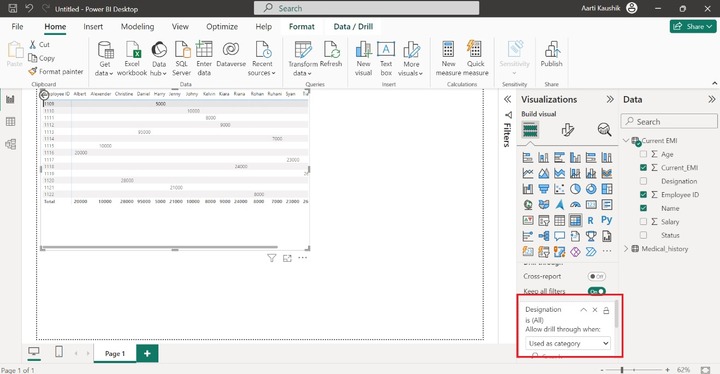Connect to SQL Server
This screenshot has height=374, width=720.
point(182,58)
